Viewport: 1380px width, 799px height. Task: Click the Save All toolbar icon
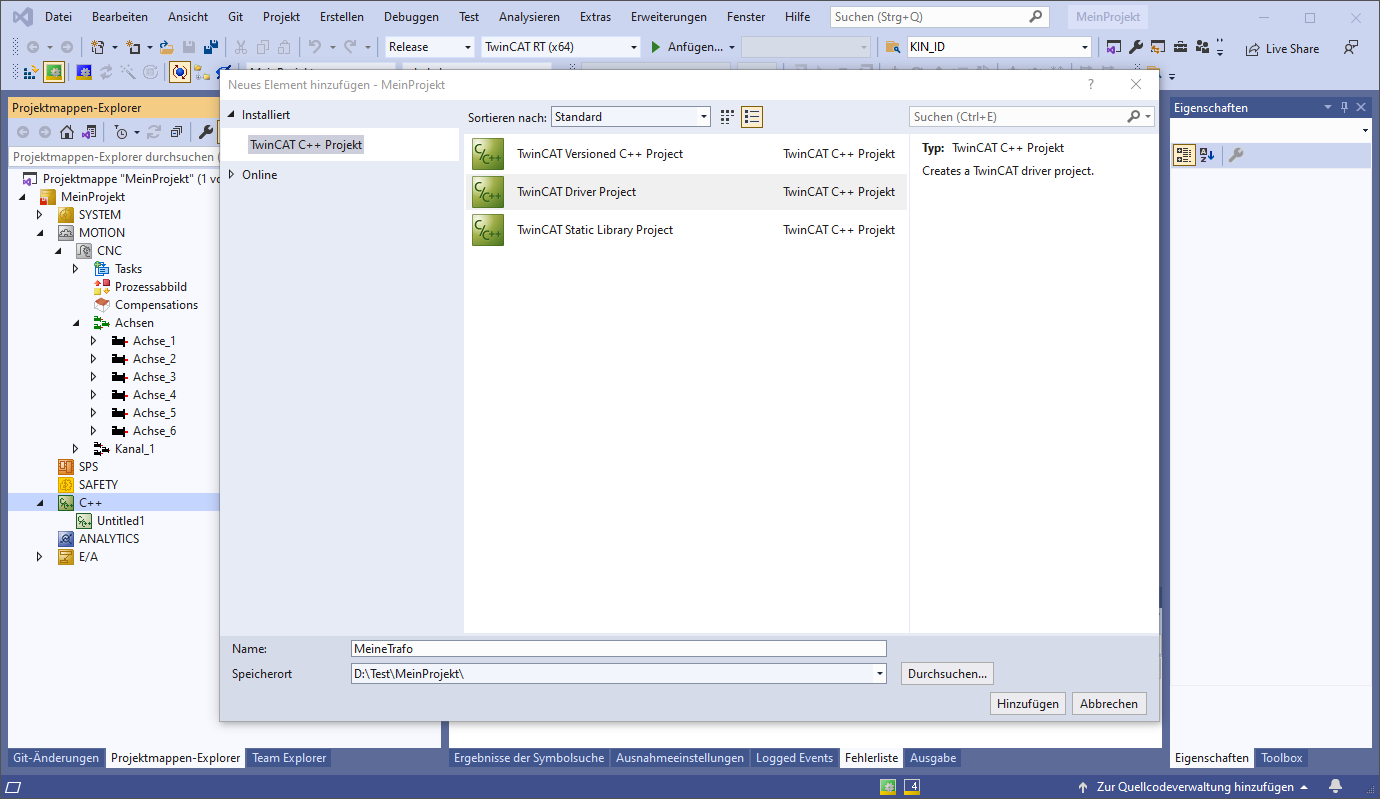[x=210, y=47]
